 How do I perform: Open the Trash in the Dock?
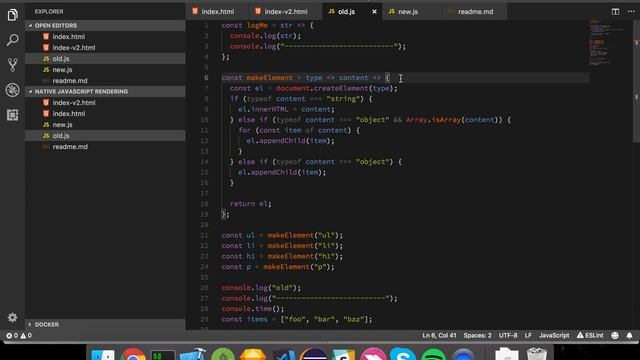tap(536, 354)
